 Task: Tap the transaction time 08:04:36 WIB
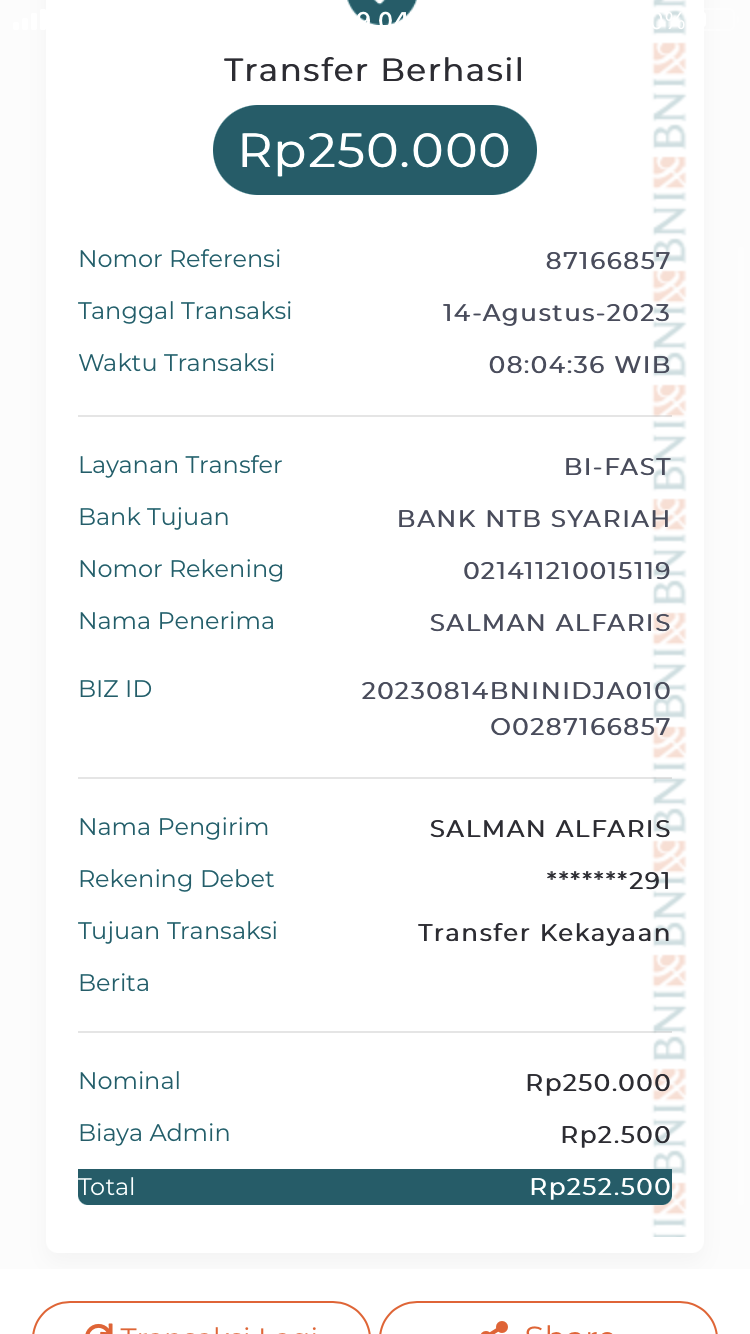click(x=579, y=365)
